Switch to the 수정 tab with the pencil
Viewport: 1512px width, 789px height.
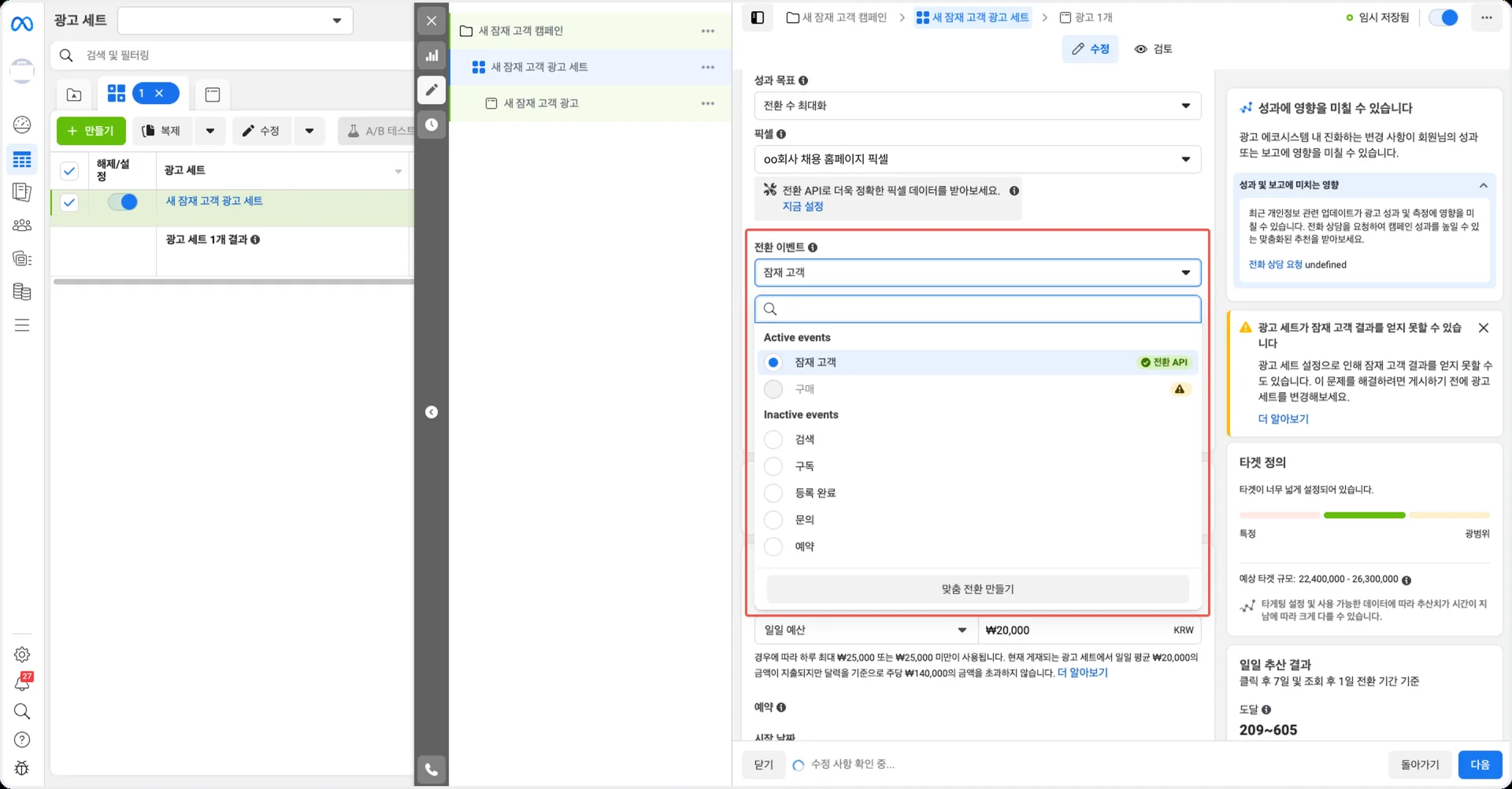click(1090, 49)
